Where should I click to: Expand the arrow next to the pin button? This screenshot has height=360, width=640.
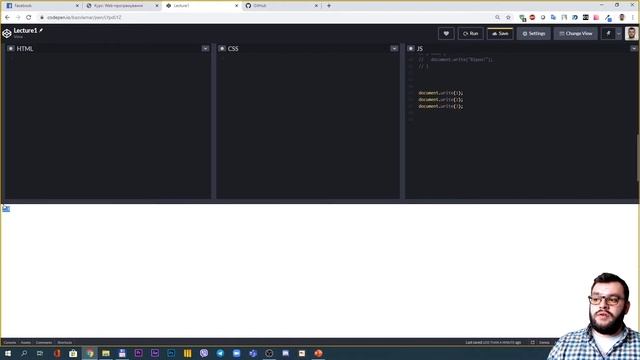click(619, 33)
